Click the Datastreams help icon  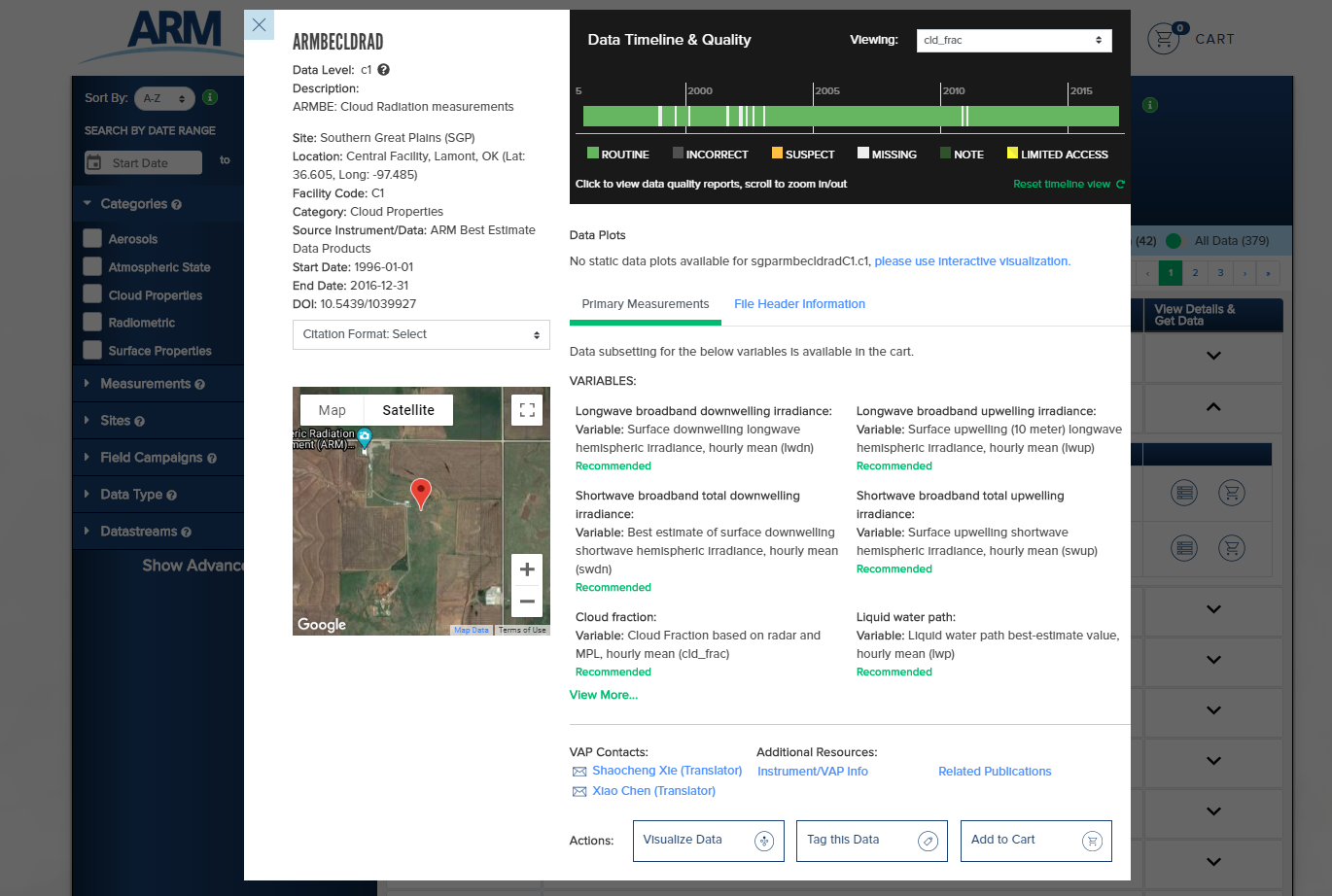pyautogui.click(x=187, y=533)
